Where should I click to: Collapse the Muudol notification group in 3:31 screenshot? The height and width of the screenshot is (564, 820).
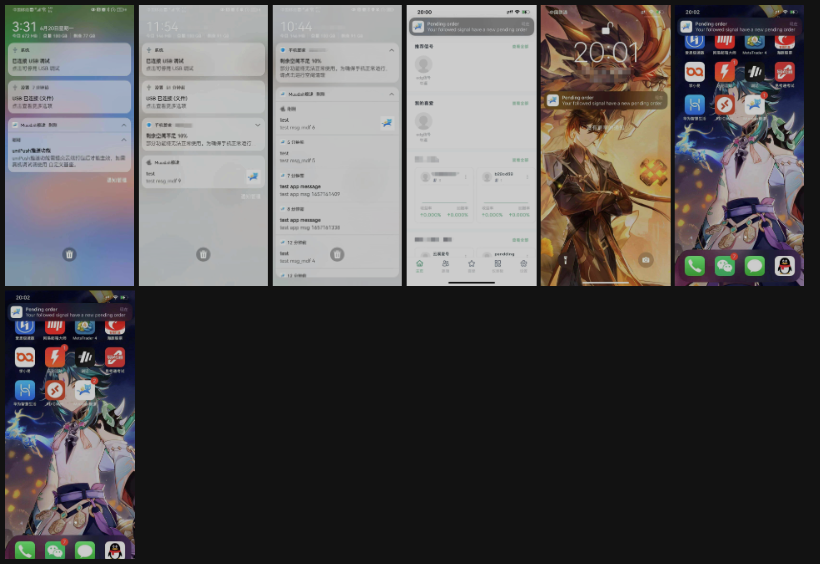[x=124, y=125]
